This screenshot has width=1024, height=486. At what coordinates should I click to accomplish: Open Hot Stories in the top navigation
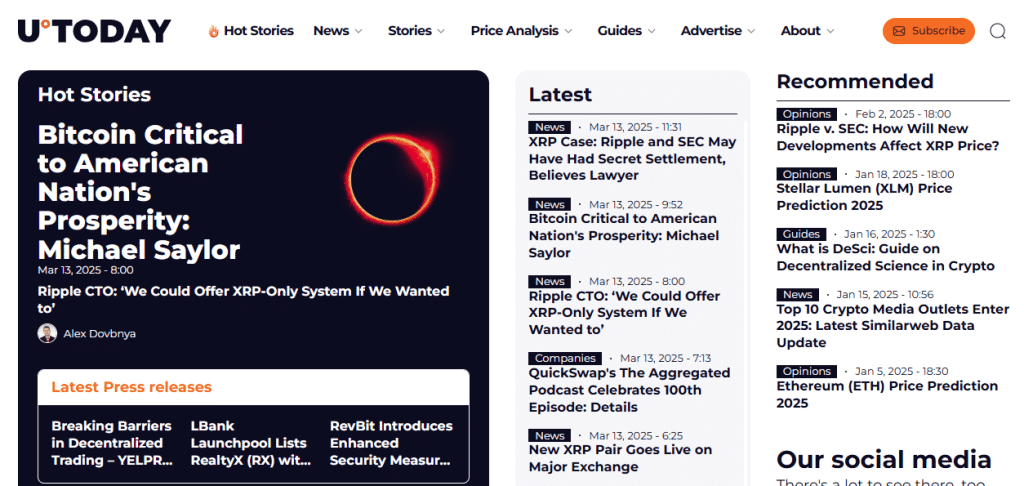(x=259, y=31)
